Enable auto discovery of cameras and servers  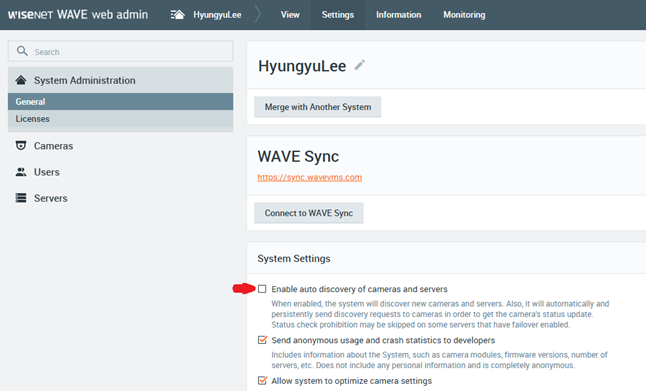(262, 289)
